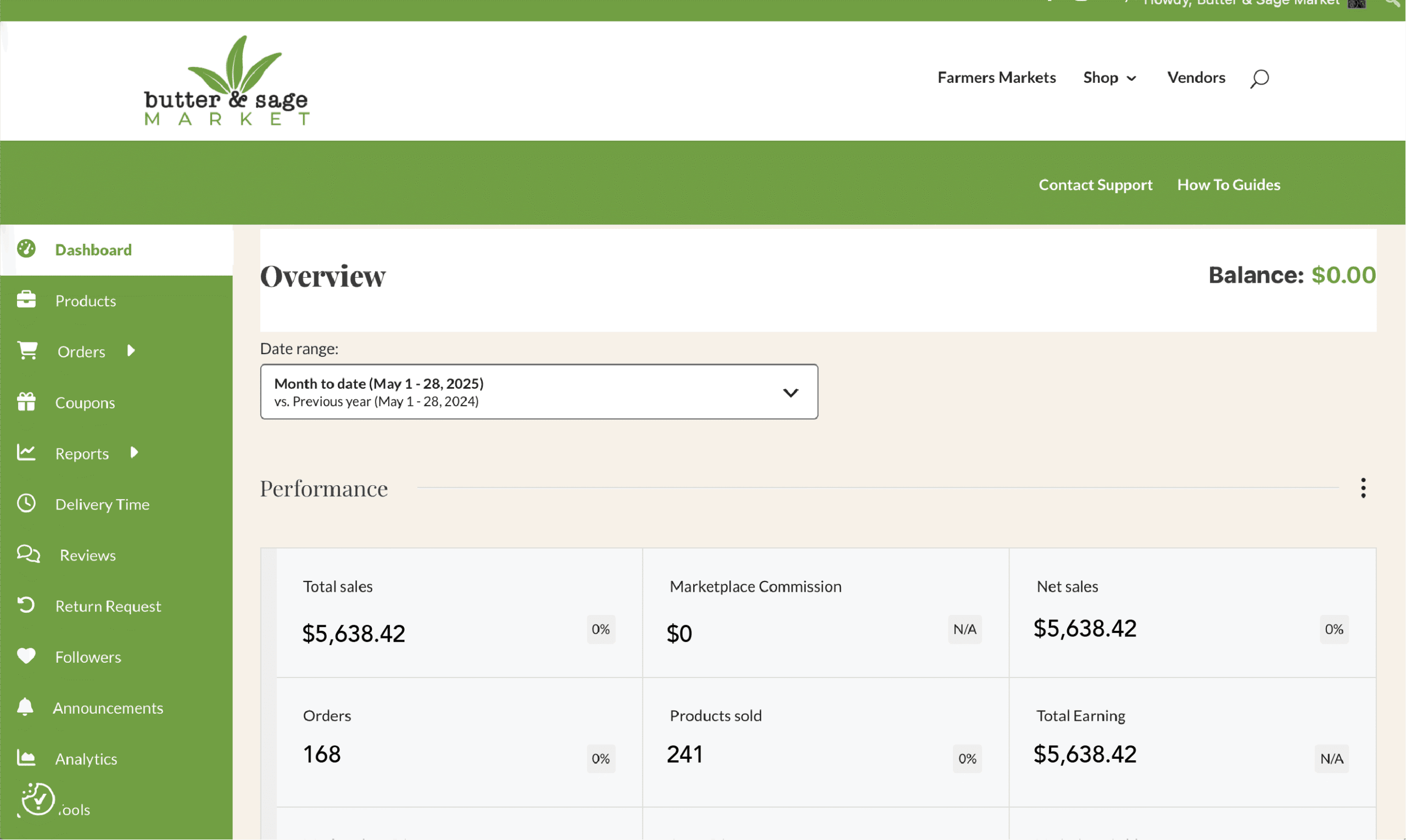The width and height of the screenshot is (1406, 840).
Task: Click the Dashboard gauge icon
Action: 26,249
